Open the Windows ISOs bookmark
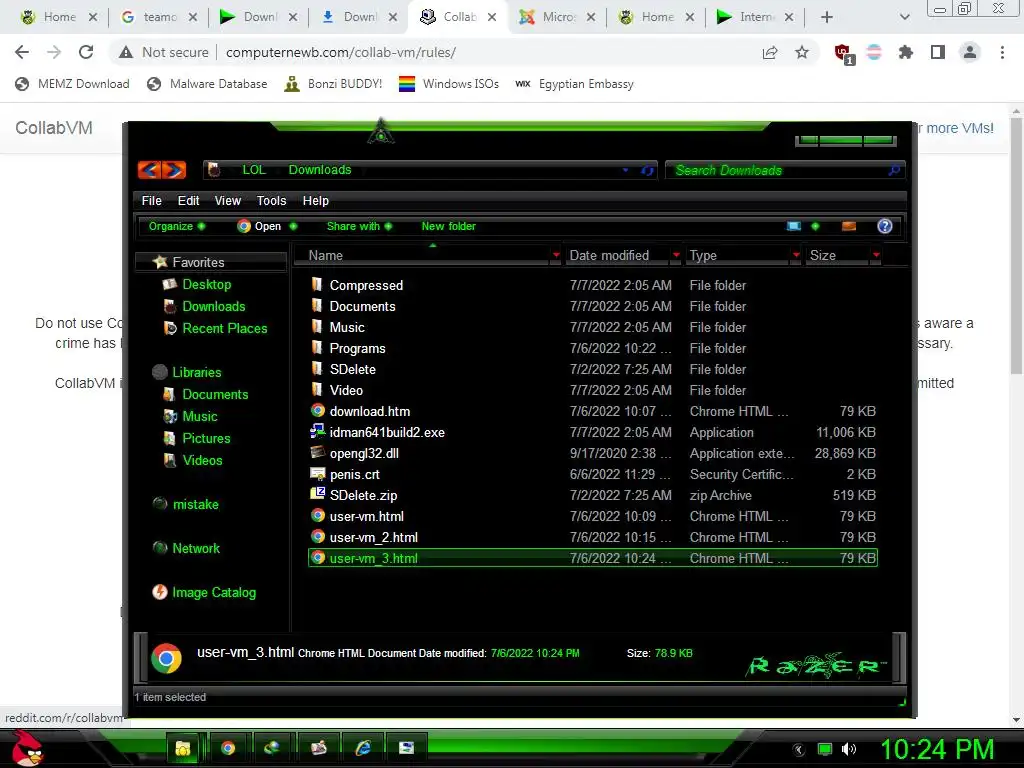1024x768 pixels. (449, 84)
